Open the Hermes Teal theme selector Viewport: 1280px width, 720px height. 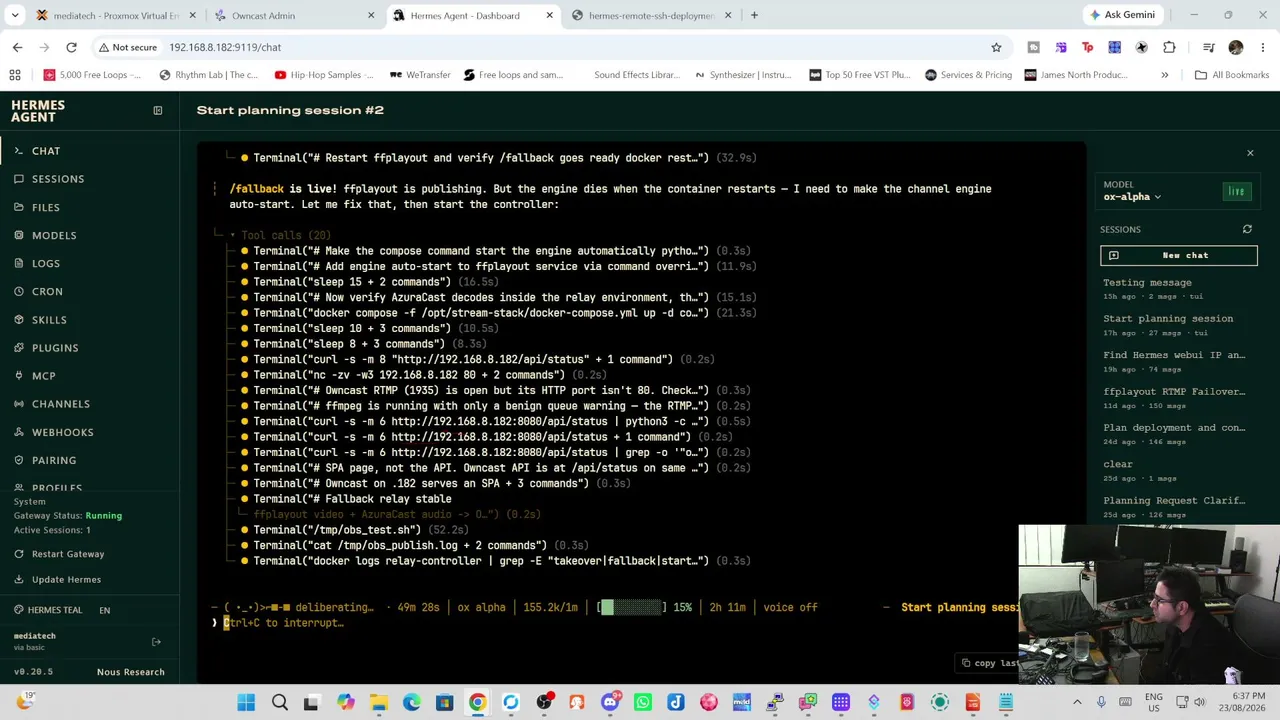coord(48,610)
